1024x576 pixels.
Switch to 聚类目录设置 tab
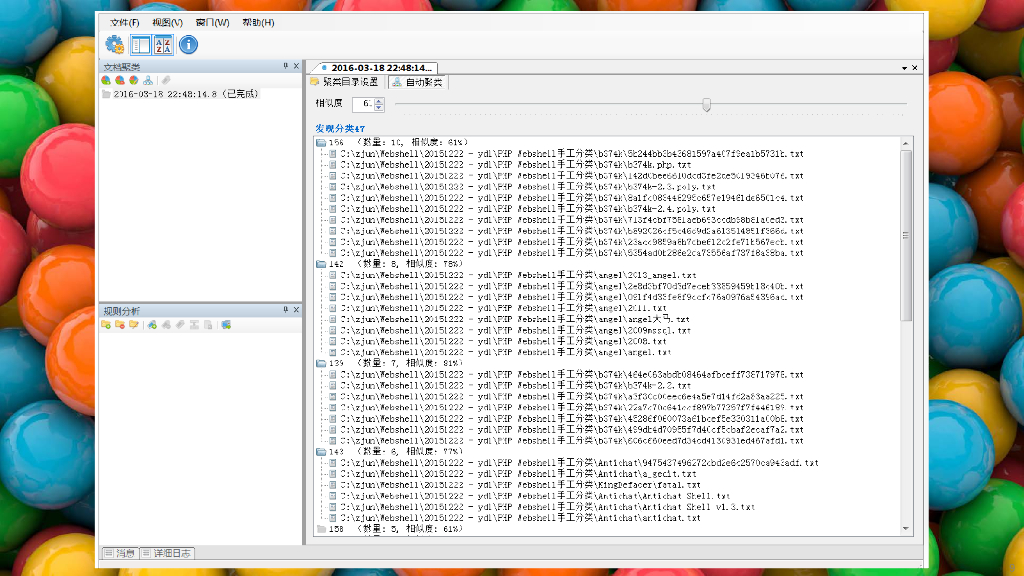point(344,82)
